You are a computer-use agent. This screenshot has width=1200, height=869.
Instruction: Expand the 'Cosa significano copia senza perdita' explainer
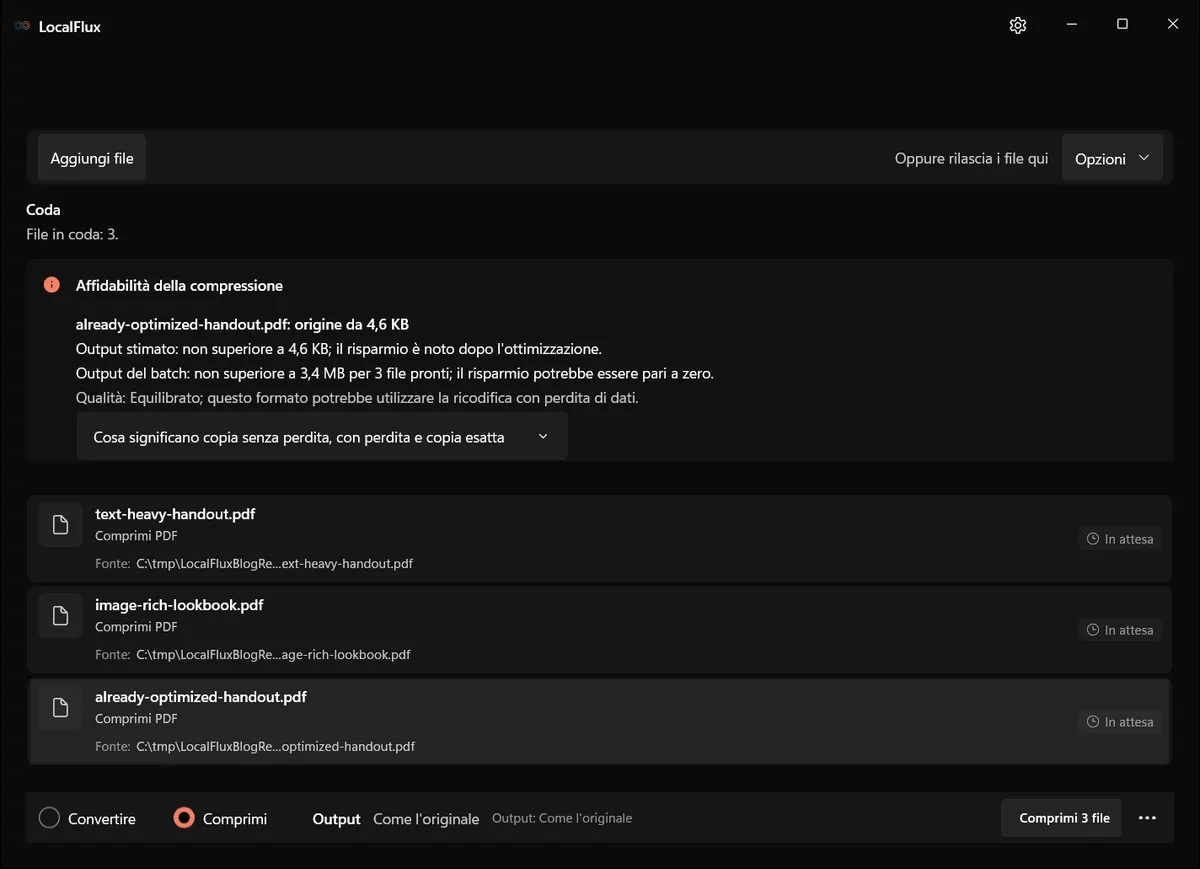point(322,437)
